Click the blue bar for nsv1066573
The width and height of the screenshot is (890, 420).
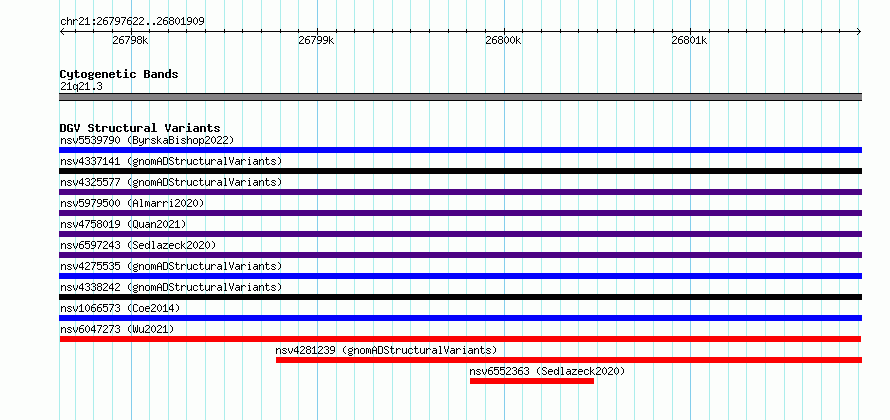[x=460, y=318]
